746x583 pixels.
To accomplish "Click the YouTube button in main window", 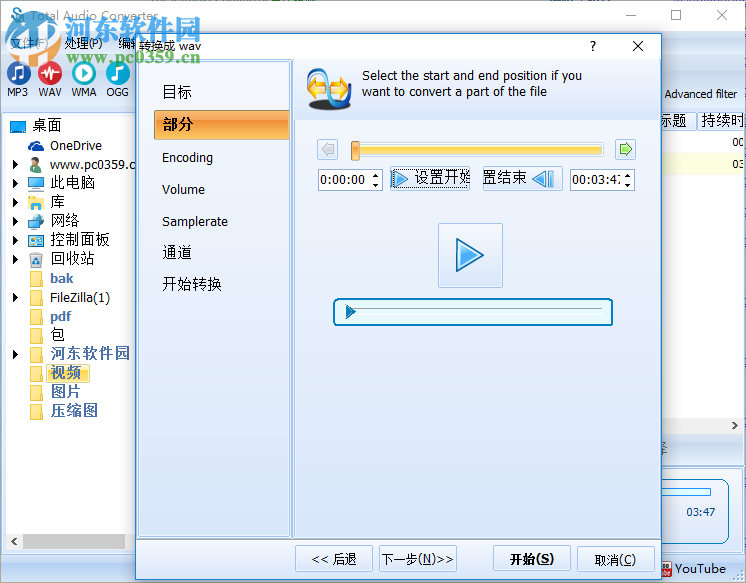I will (694, 569).
